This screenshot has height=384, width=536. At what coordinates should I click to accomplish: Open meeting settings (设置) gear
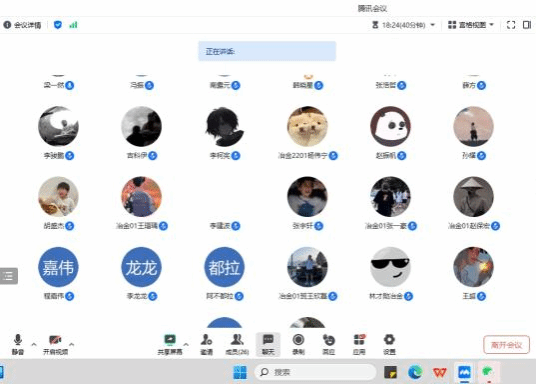tap(389, 344)
